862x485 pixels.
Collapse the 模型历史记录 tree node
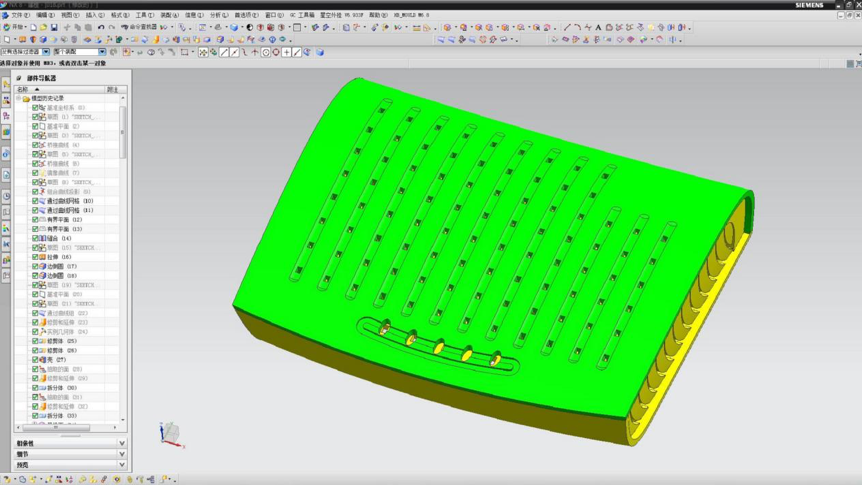pos(19,98)
